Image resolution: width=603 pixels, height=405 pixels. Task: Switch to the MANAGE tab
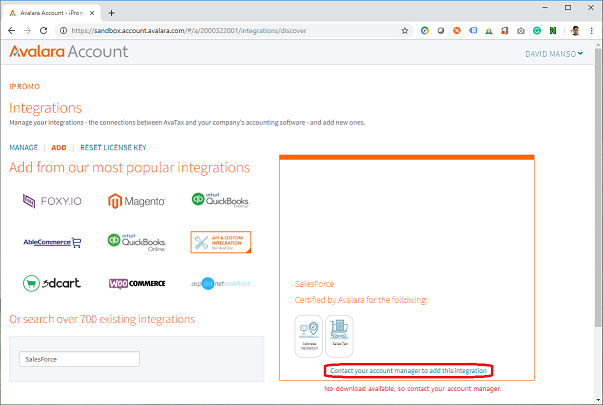point(23,148)
